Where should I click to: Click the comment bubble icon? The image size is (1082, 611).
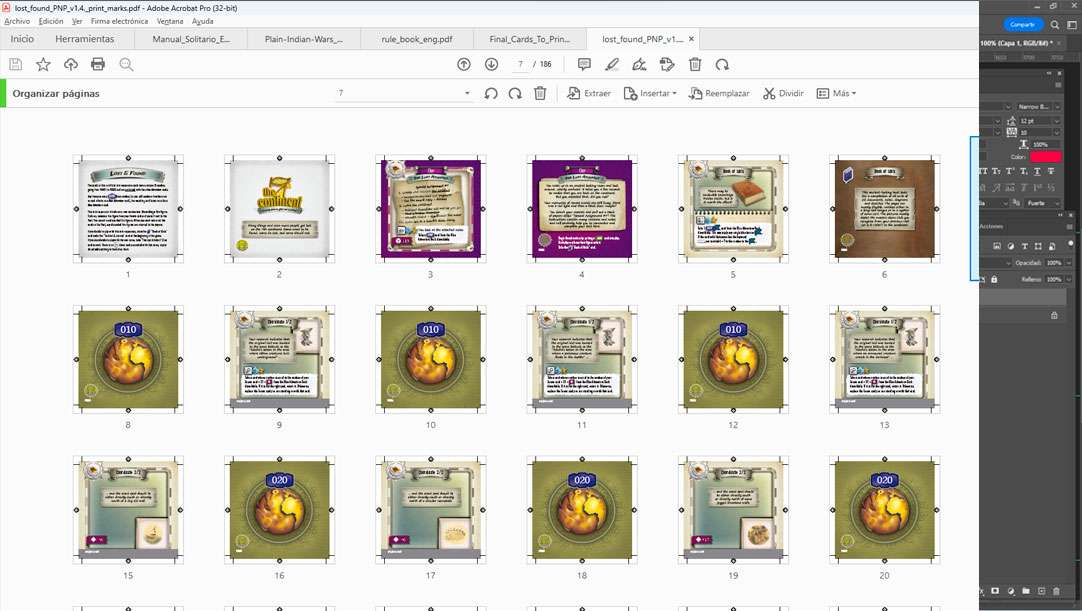584,64
